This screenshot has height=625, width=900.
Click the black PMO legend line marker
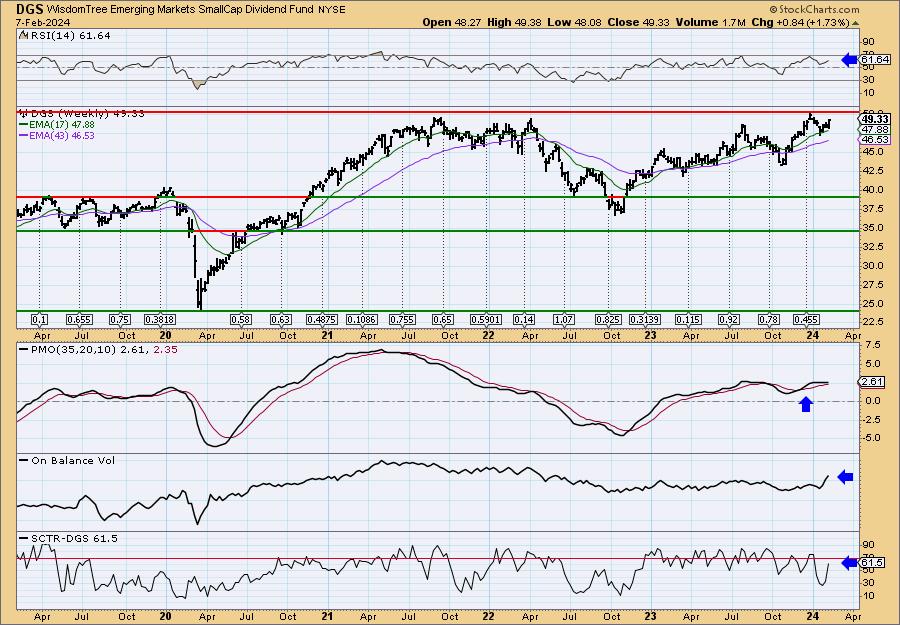point(23,349)
